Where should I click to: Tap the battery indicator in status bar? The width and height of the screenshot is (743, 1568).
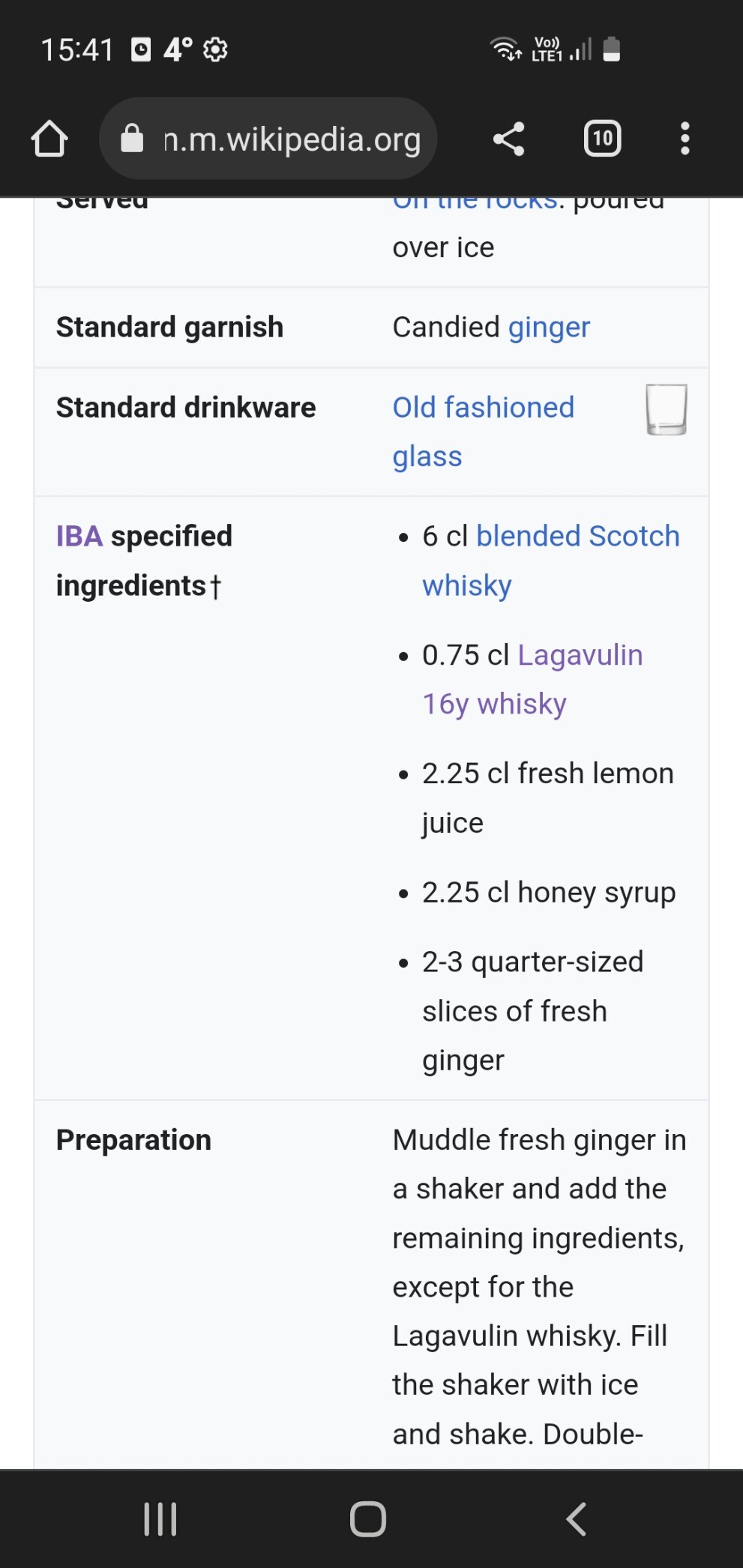coord(612,49)
